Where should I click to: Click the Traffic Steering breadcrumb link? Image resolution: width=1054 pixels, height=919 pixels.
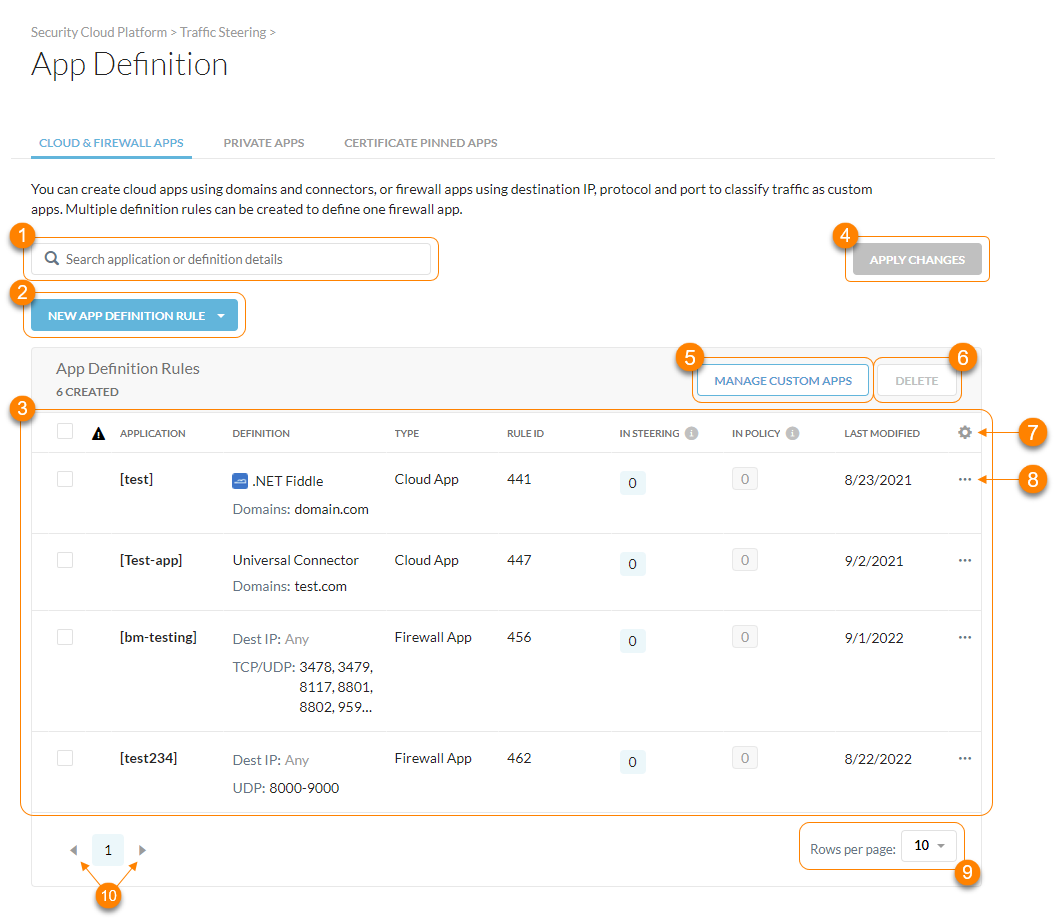(x=223, y=32)
